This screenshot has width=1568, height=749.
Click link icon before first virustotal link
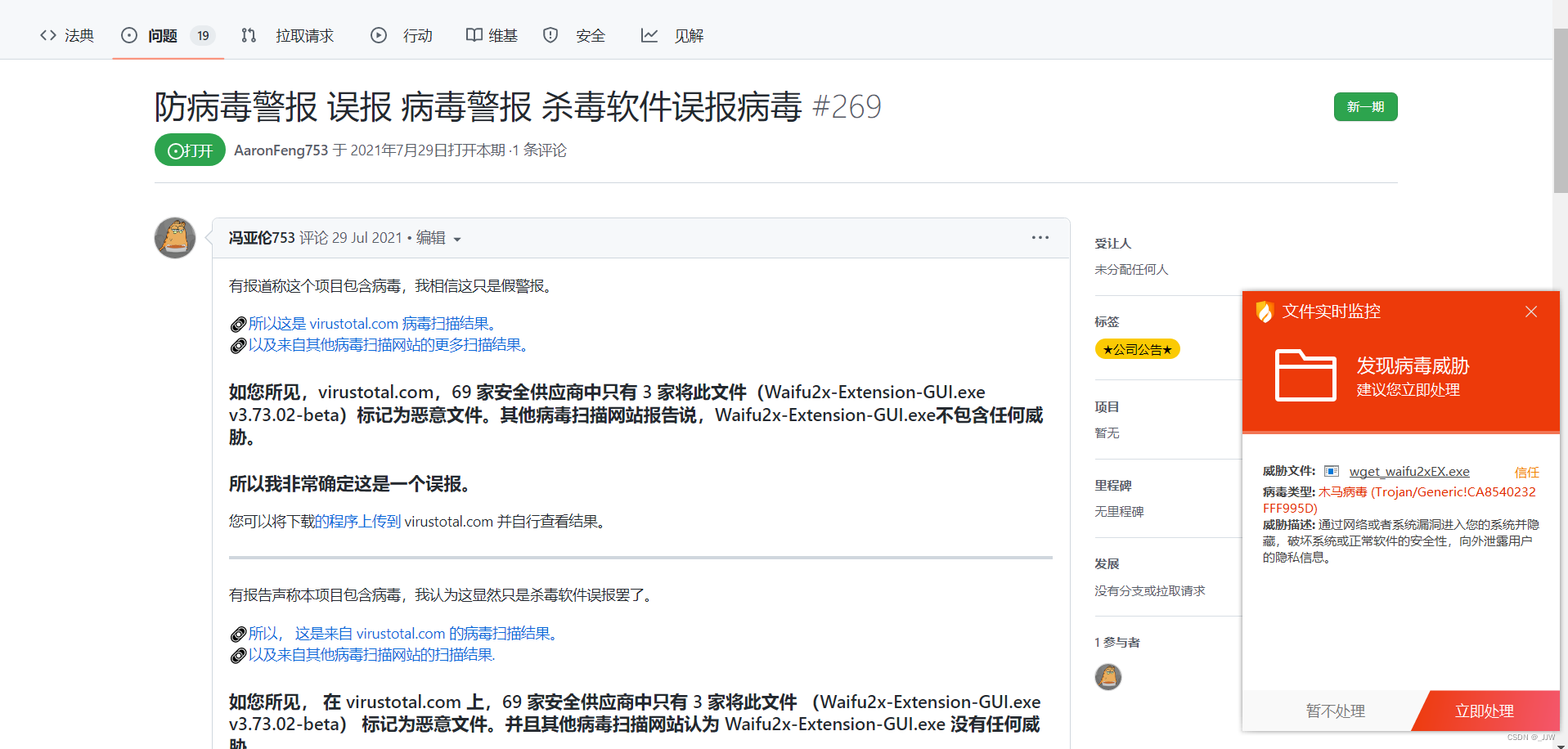(238, 325)
